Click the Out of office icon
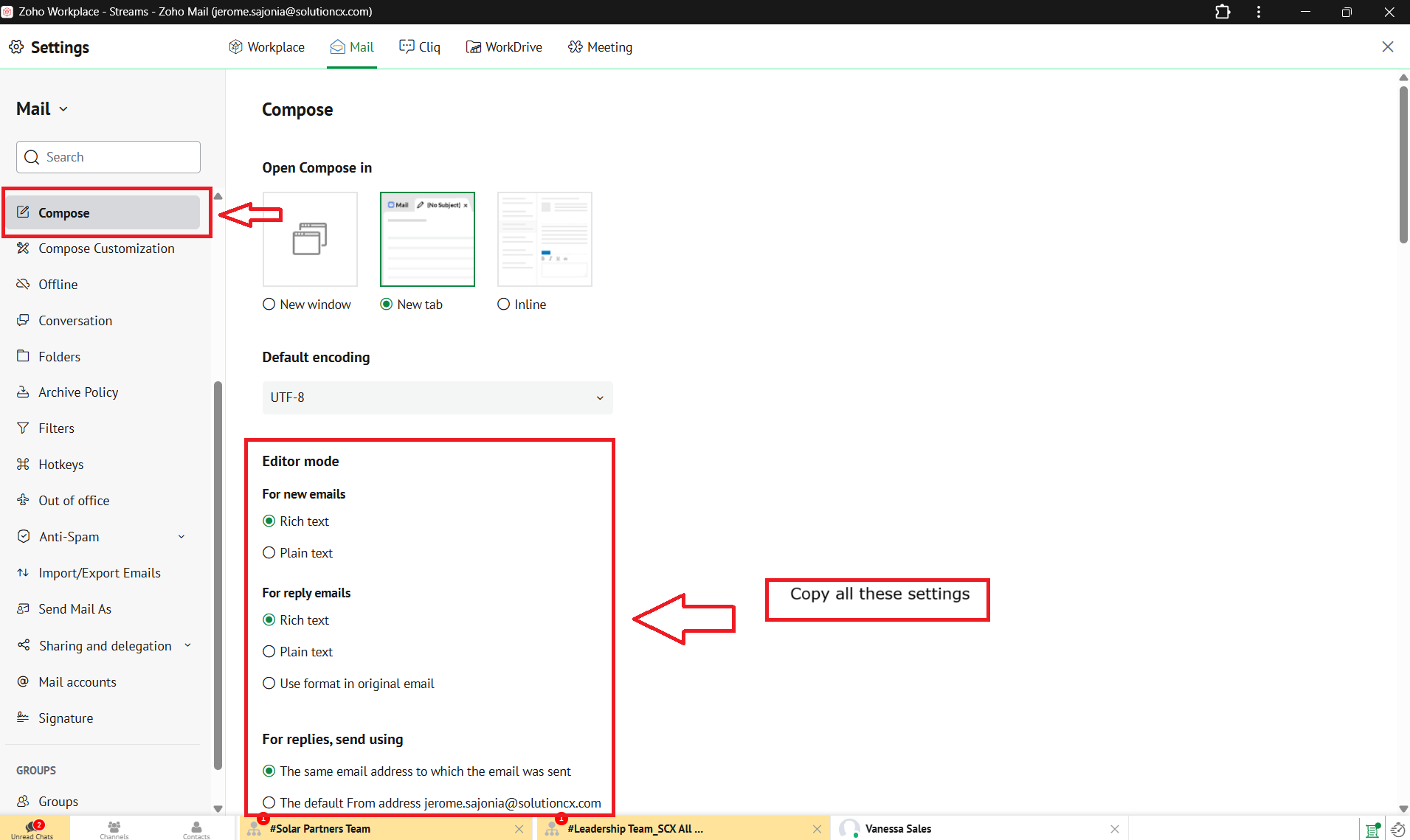This screenshot has width=1410, height=840. [x=23, y=500]
